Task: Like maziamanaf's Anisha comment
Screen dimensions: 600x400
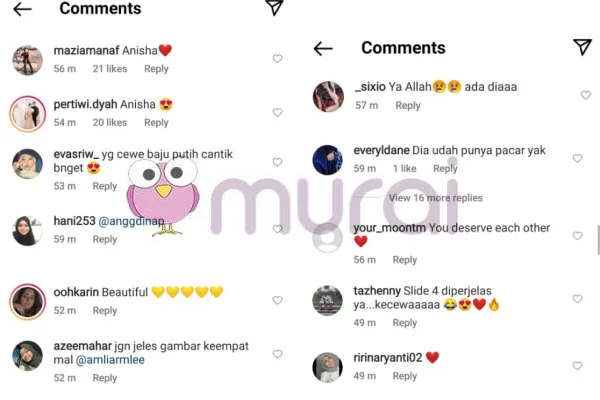Action: pyautogui.click(x=277, y=59)
